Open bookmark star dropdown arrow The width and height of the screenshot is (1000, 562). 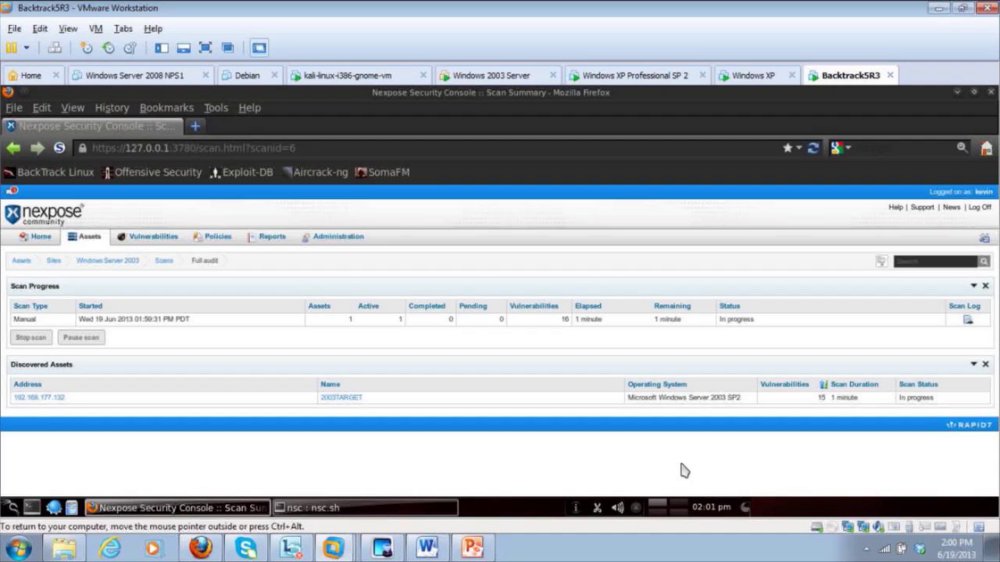click(x=798, y=148)
